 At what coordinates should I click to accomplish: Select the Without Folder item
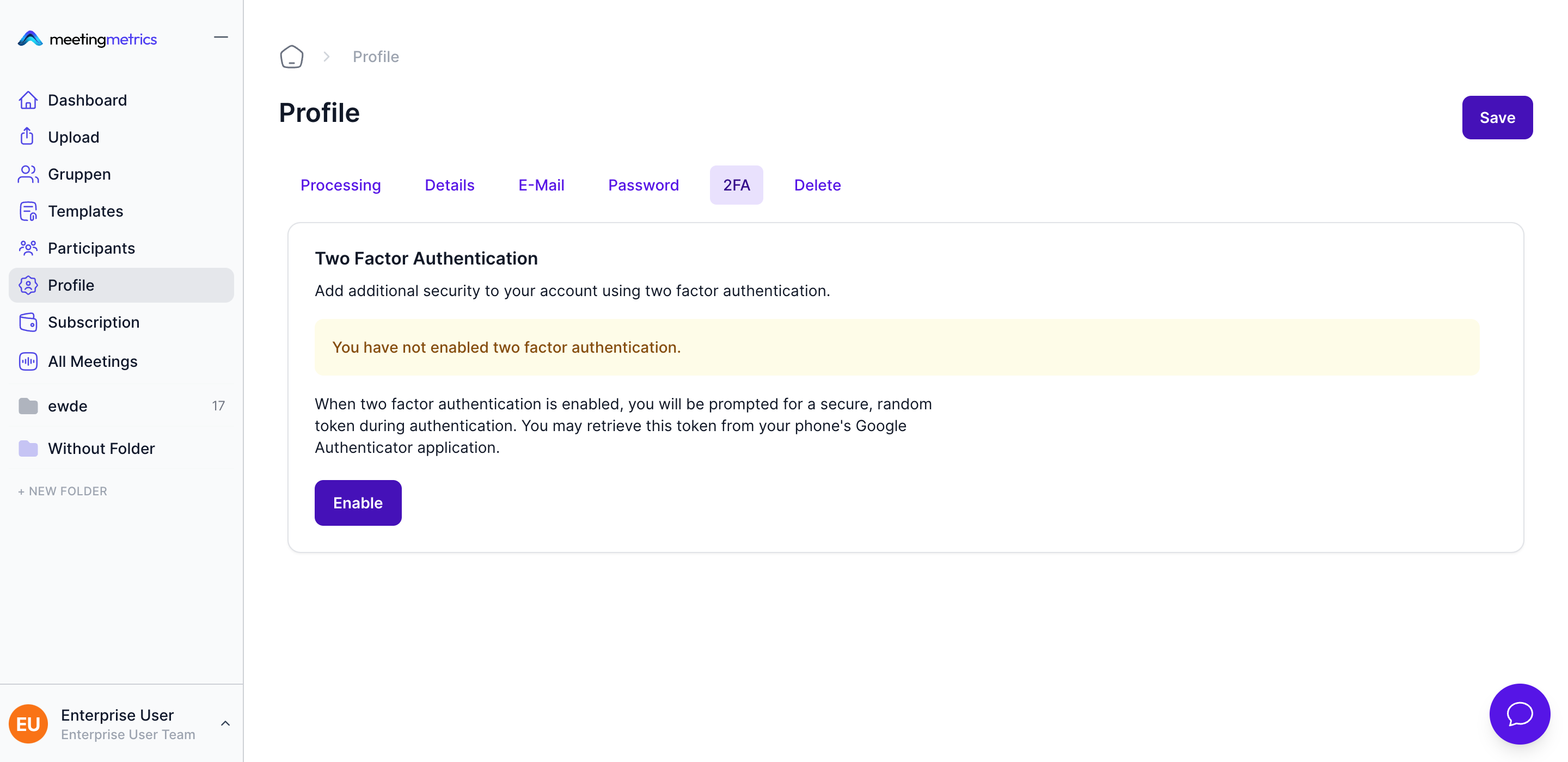pyautogui.click(x=101, y=448)
